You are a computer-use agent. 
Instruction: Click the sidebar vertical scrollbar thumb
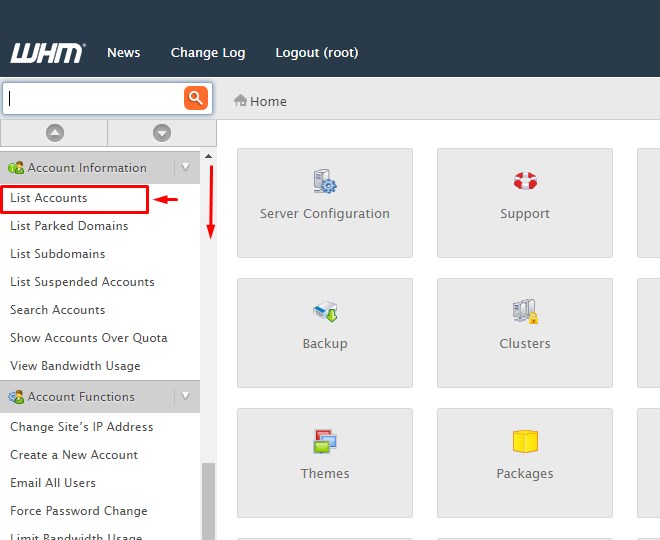point(208,500)
